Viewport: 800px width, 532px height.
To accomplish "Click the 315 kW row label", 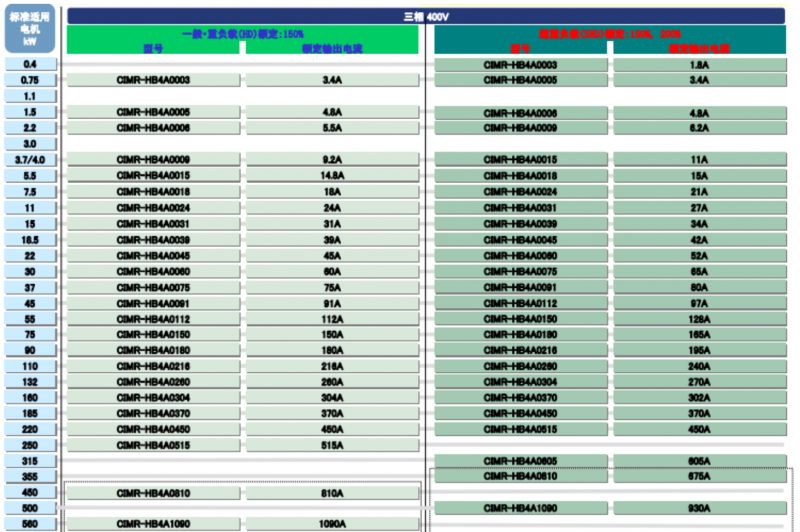I will pos(30,461).
